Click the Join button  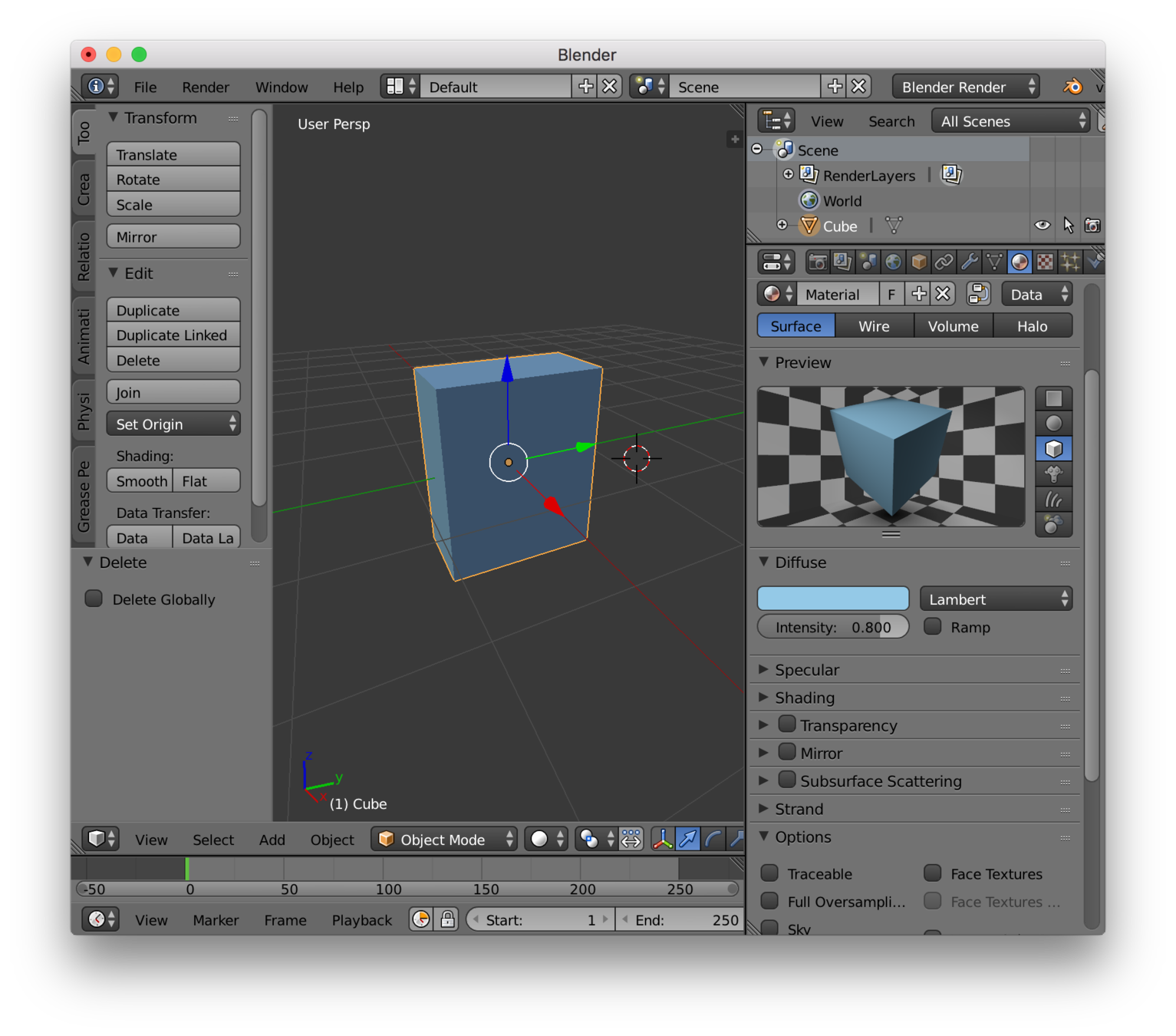click(x=173, y=392)
